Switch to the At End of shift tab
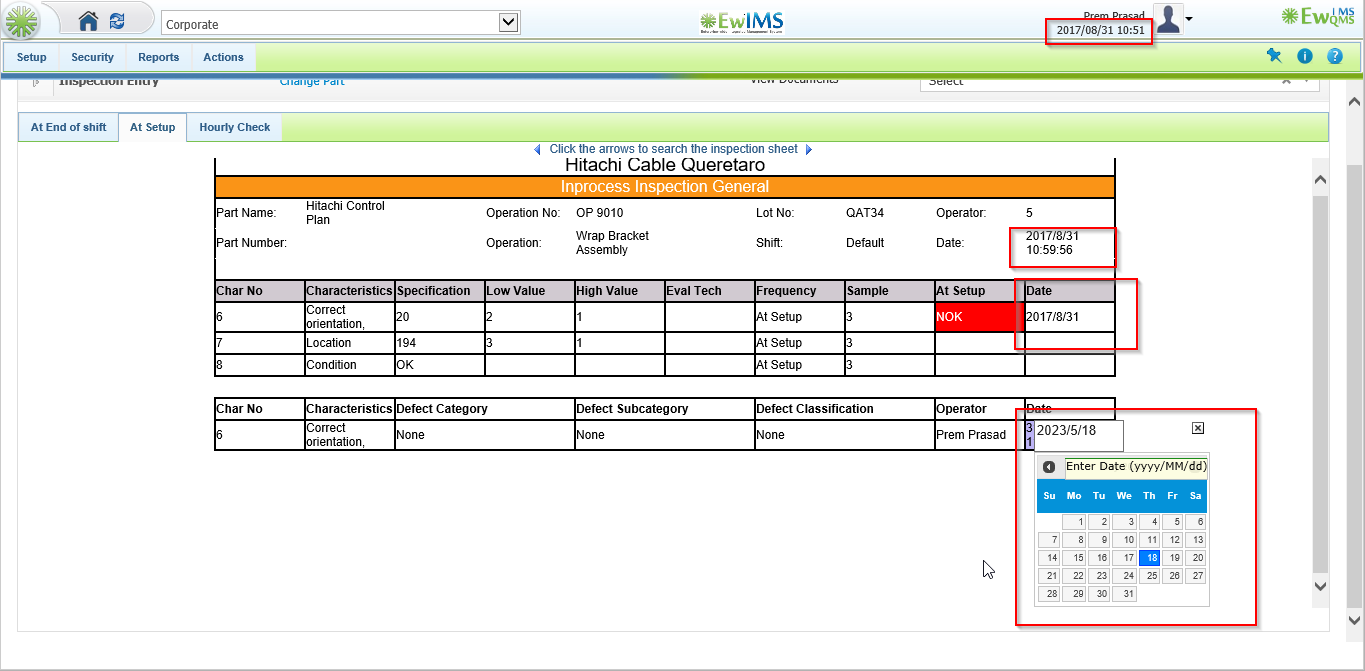This screenshot has width=1365, height=671. pyautogui.click(x=68, y=127)
